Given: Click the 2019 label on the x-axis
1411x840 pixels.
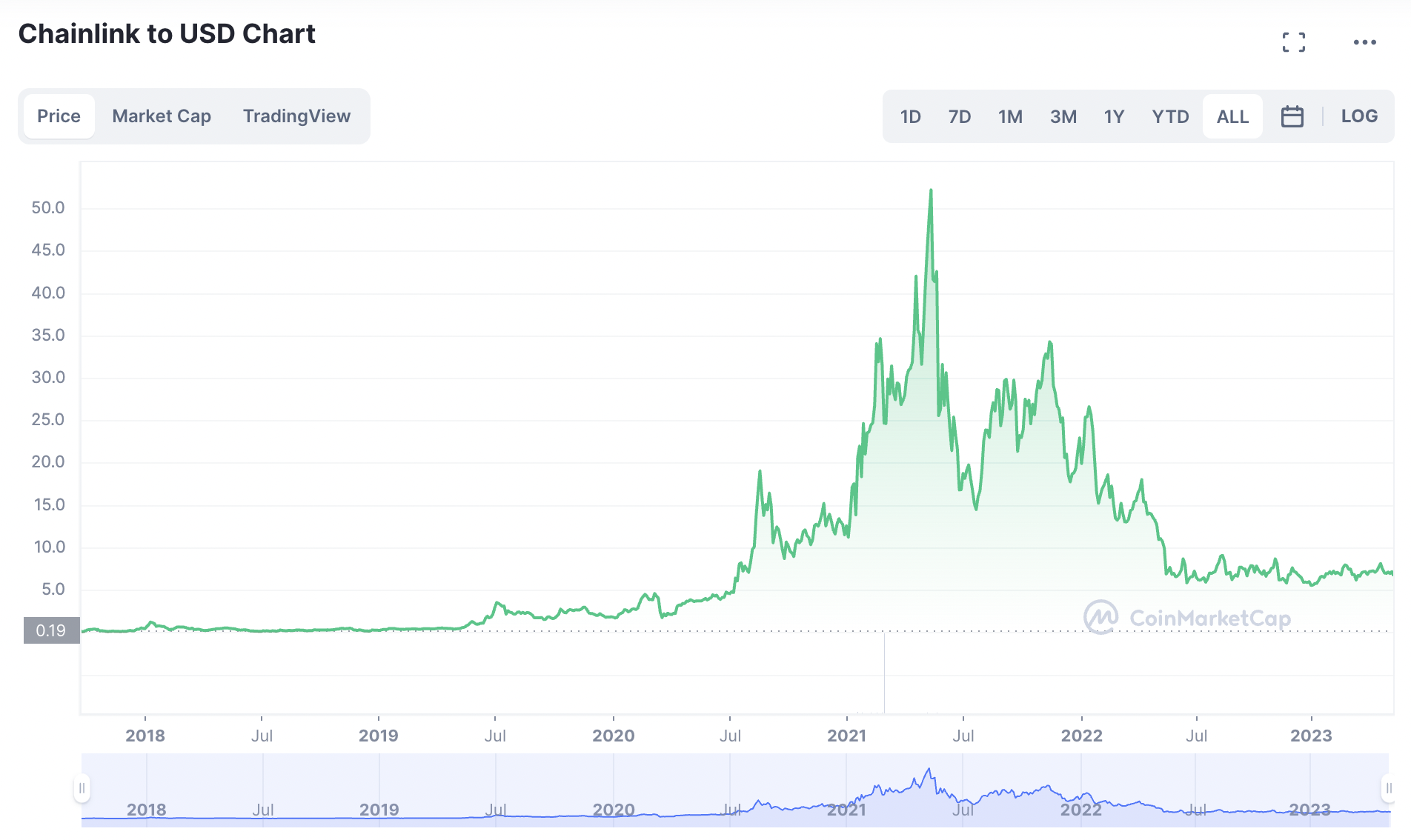Looking at the screenshot, I should pos(378,736).
